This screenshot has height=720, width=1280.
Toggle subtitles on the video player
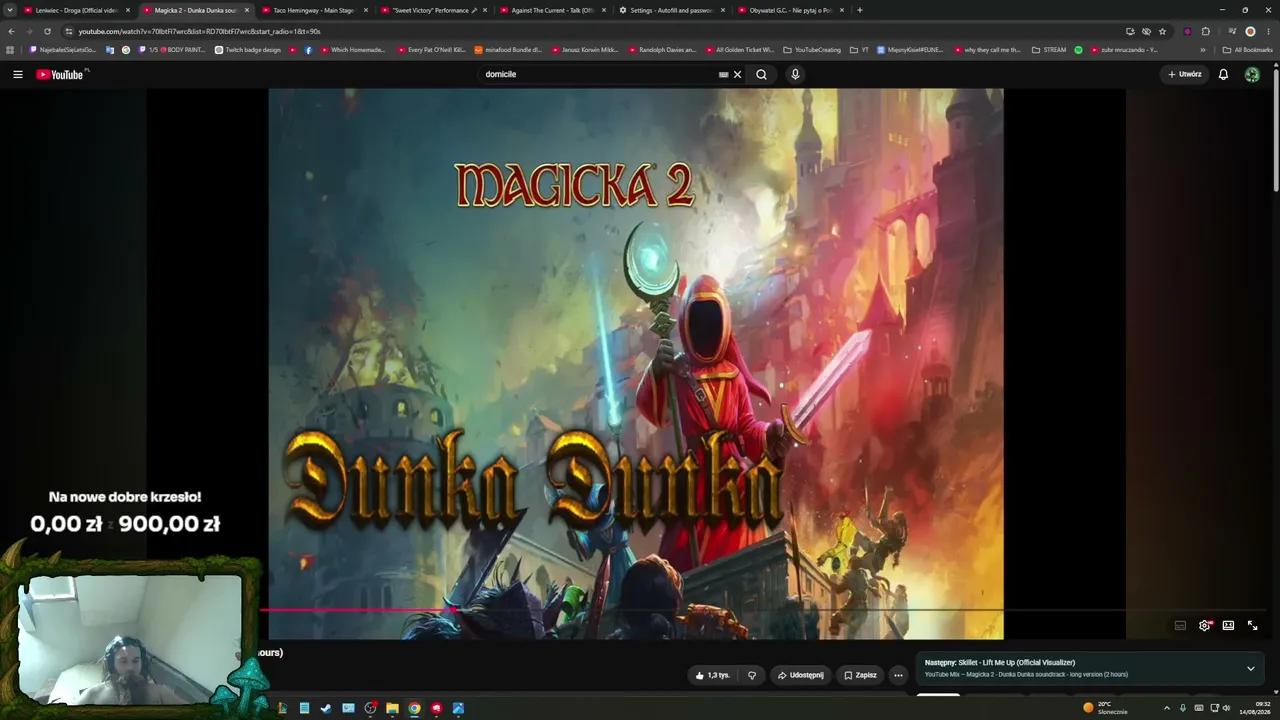pyautogui.click(x=1180, y=626)
